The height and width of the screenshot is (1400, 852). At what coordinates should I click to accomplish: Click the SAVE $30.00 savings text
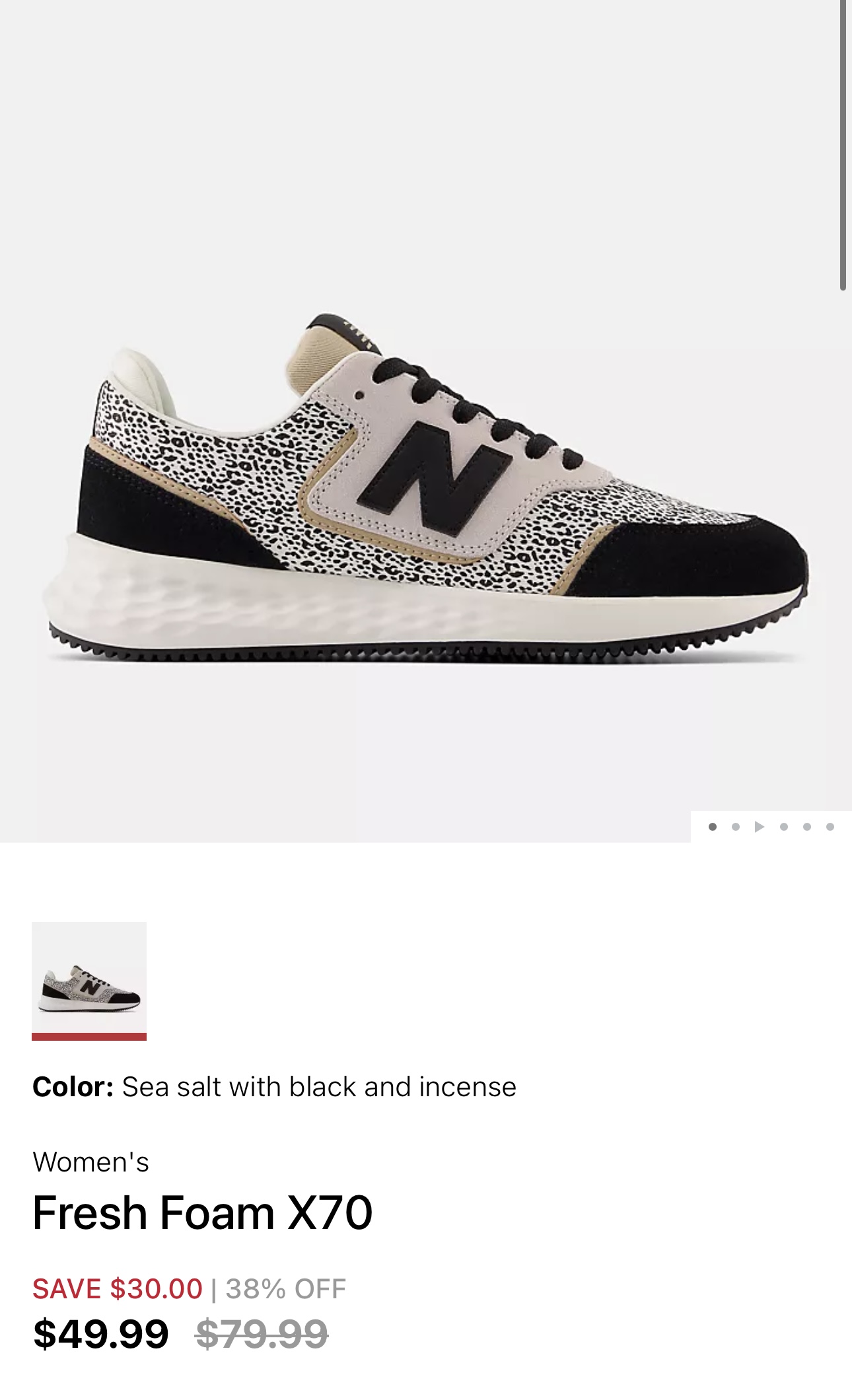(118, 1288)
